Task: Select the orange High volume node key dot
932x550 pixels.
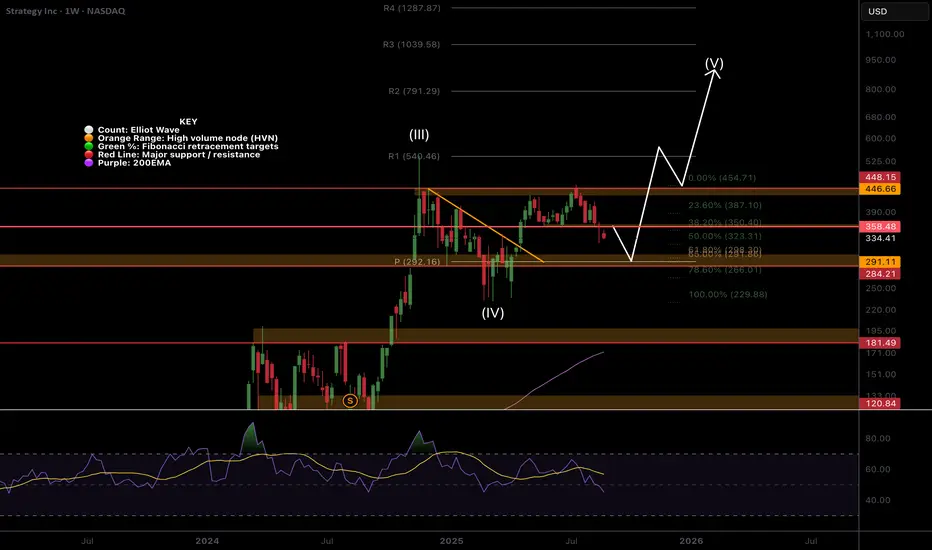Action: (89, 138)
